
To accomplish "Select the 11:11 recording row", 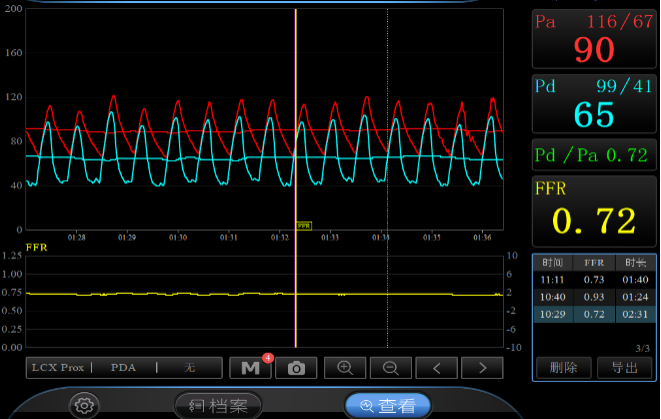I will (x=594, y=280).
